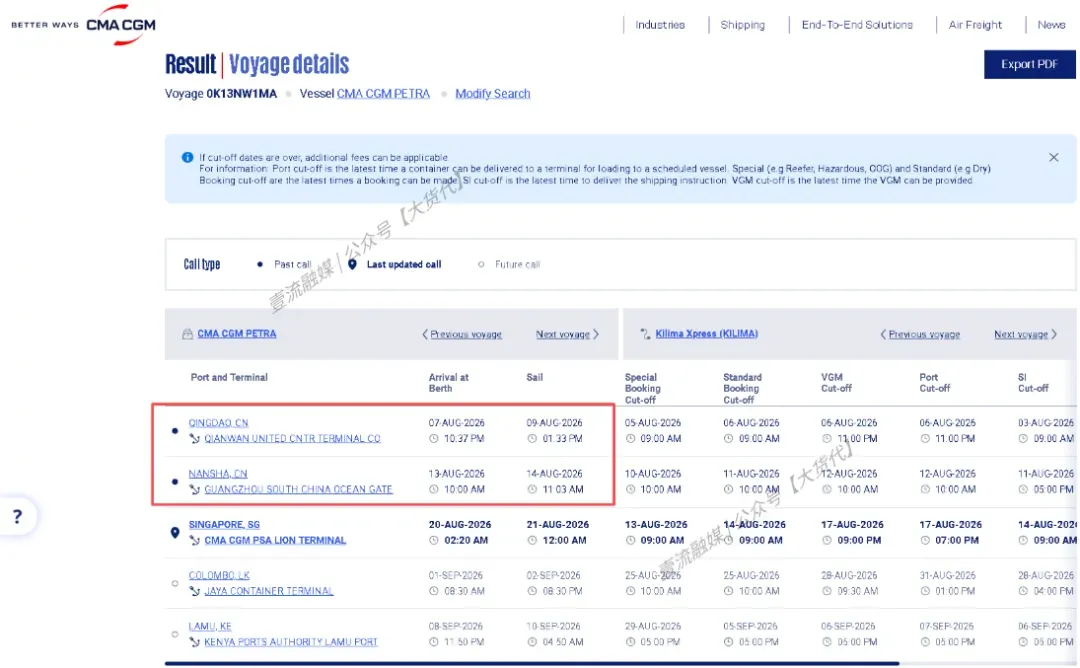The image size is (1080, 668).
Task: Click the Last updated call pin icon
Action: (x=352, y=264)
